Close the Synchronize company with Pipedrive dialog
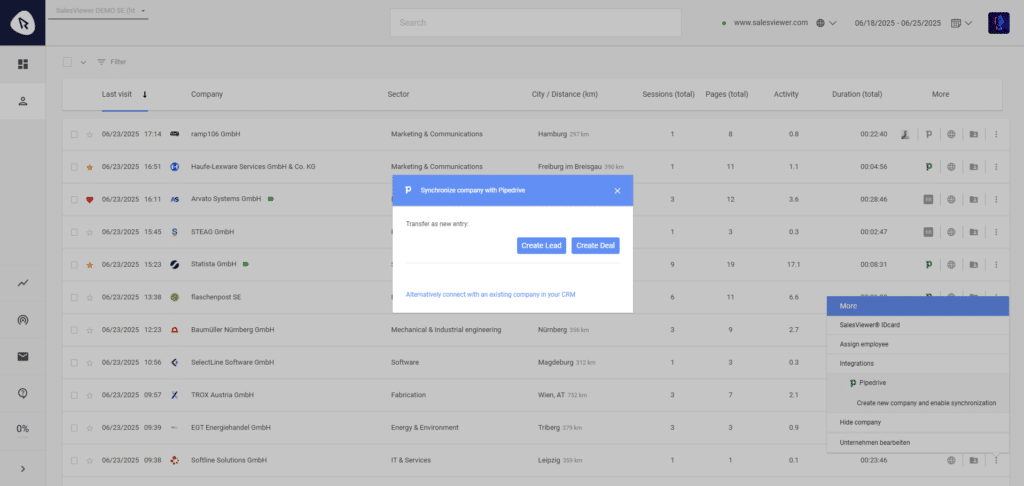1024x486 pixels. [617, 191]
